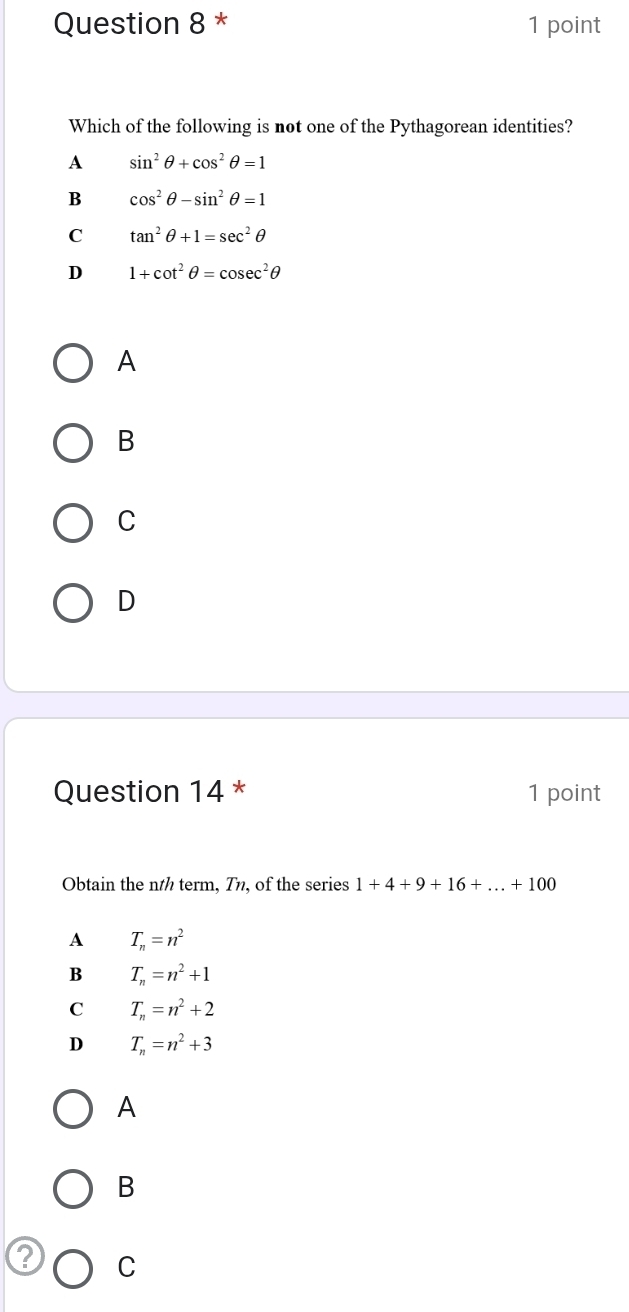Image resolution: width=629 pixels, height=1312 pixels.
Task: Pick answer C for Question 14
Action: click(73, 1266)
